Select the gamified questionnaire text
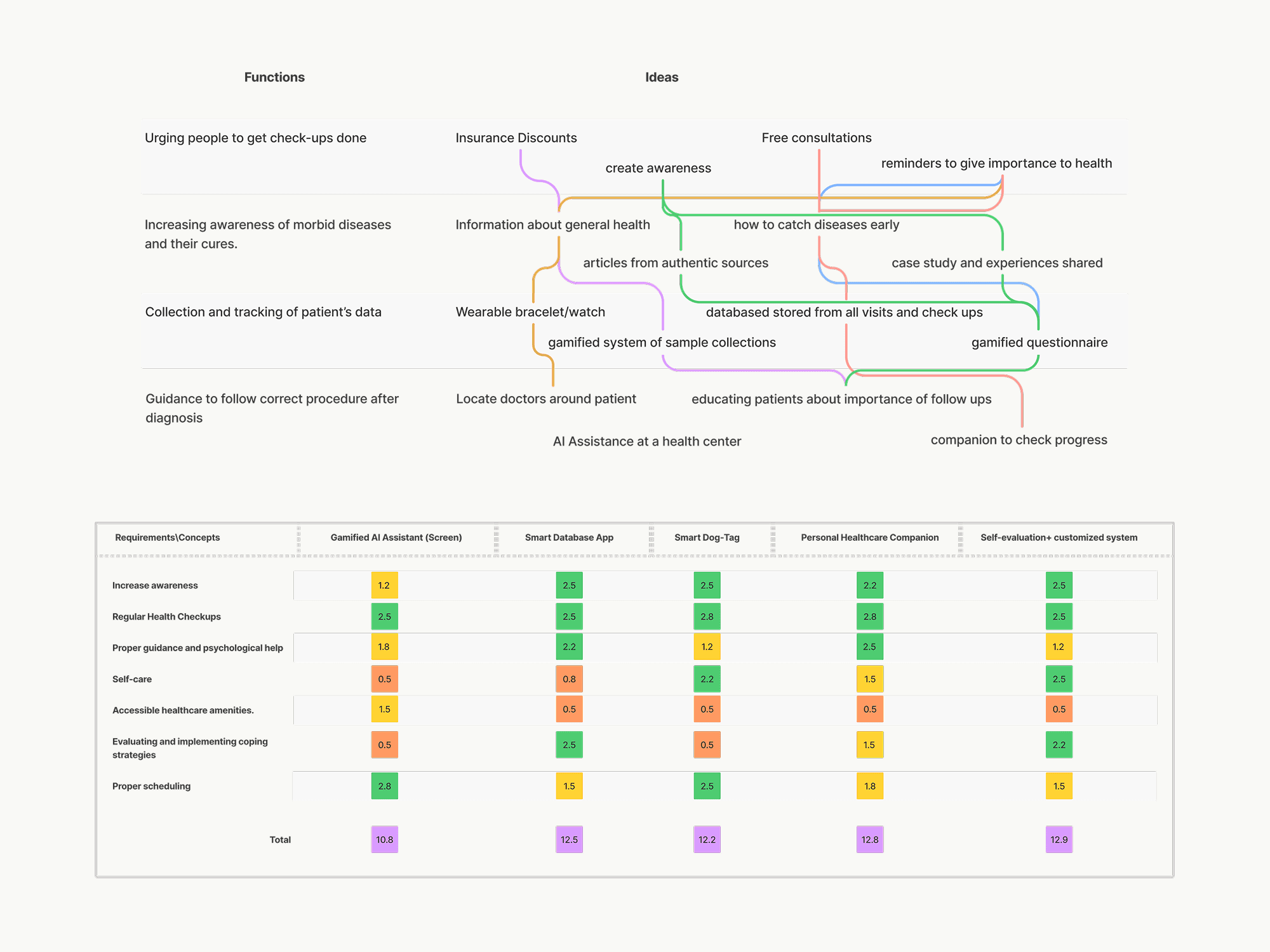Screen dimensions: 1270x952 click(x=1039, y=342)
